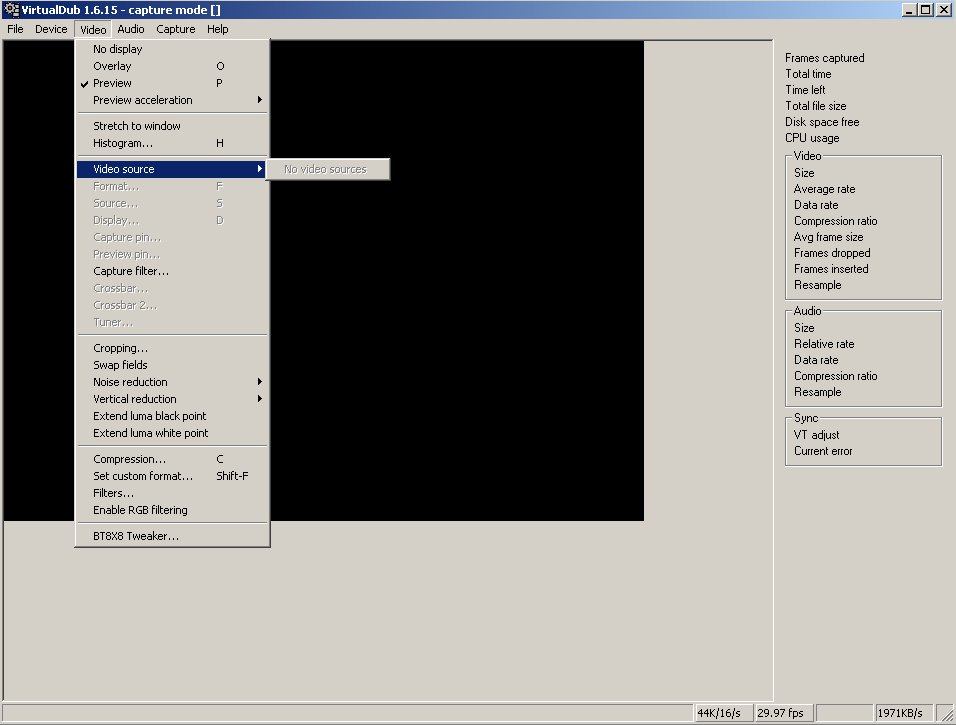Choose Set custom format

coord(173,476)
